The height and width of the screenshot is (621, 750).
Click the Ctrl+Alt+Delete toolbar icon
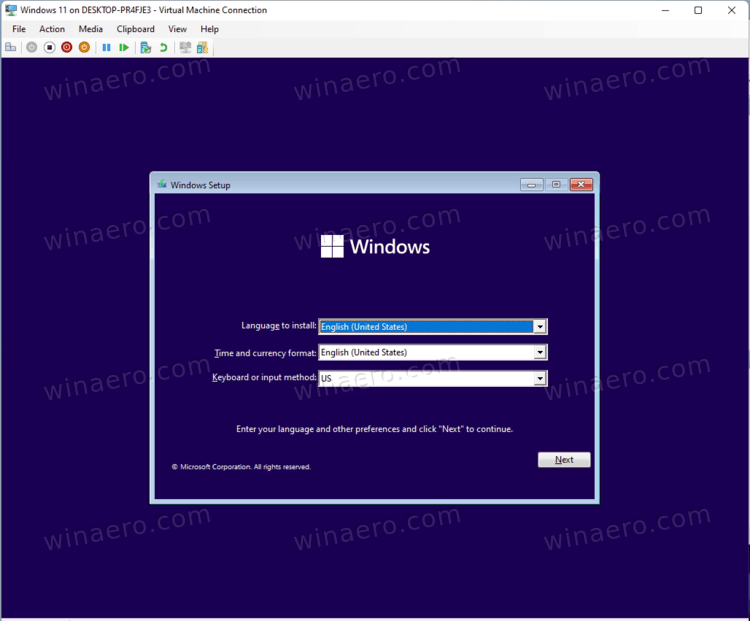(11, 47)
